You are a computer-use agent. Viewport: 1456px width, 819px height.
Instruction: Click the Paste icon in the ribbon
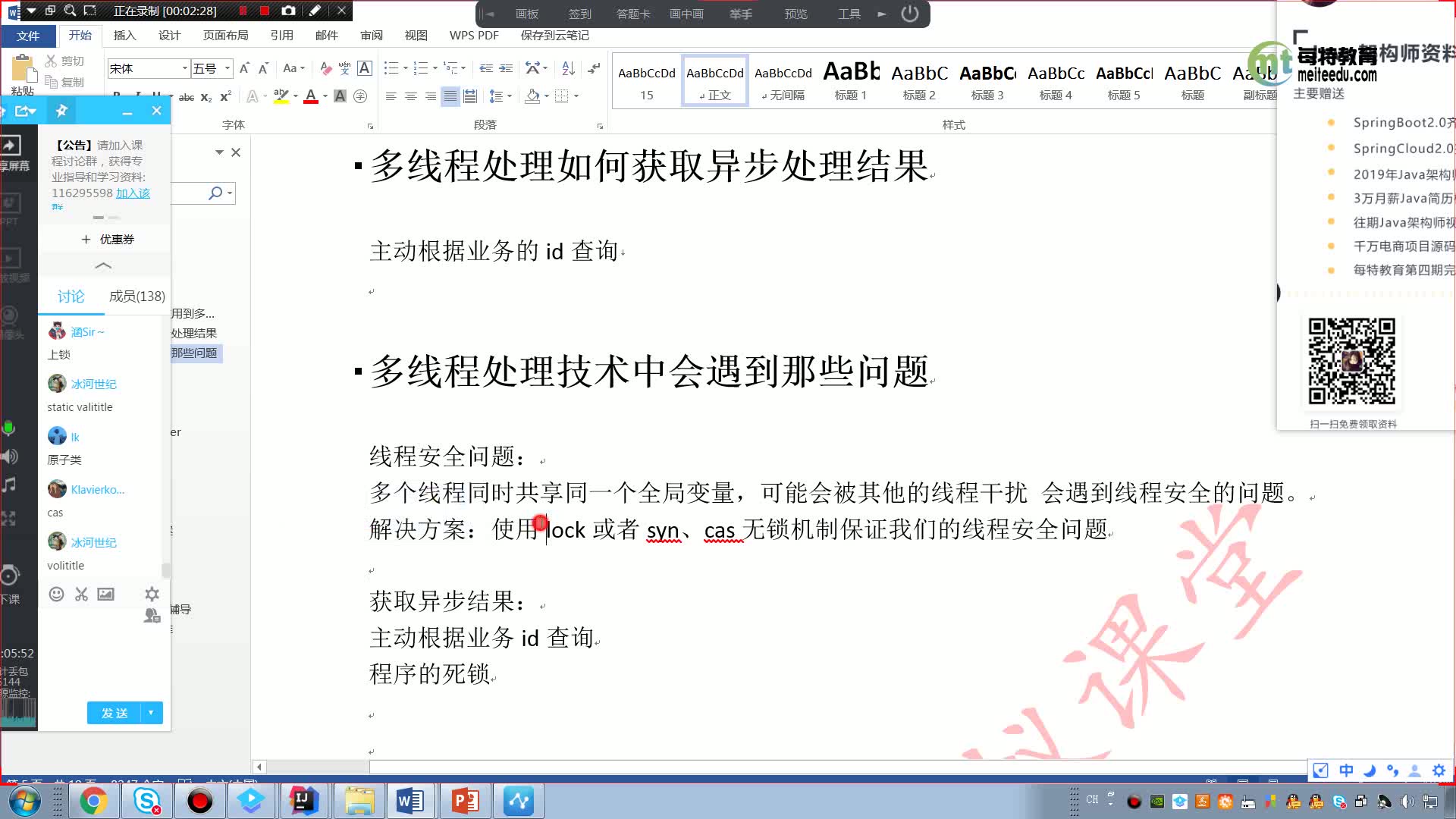(x=24, y=70)
